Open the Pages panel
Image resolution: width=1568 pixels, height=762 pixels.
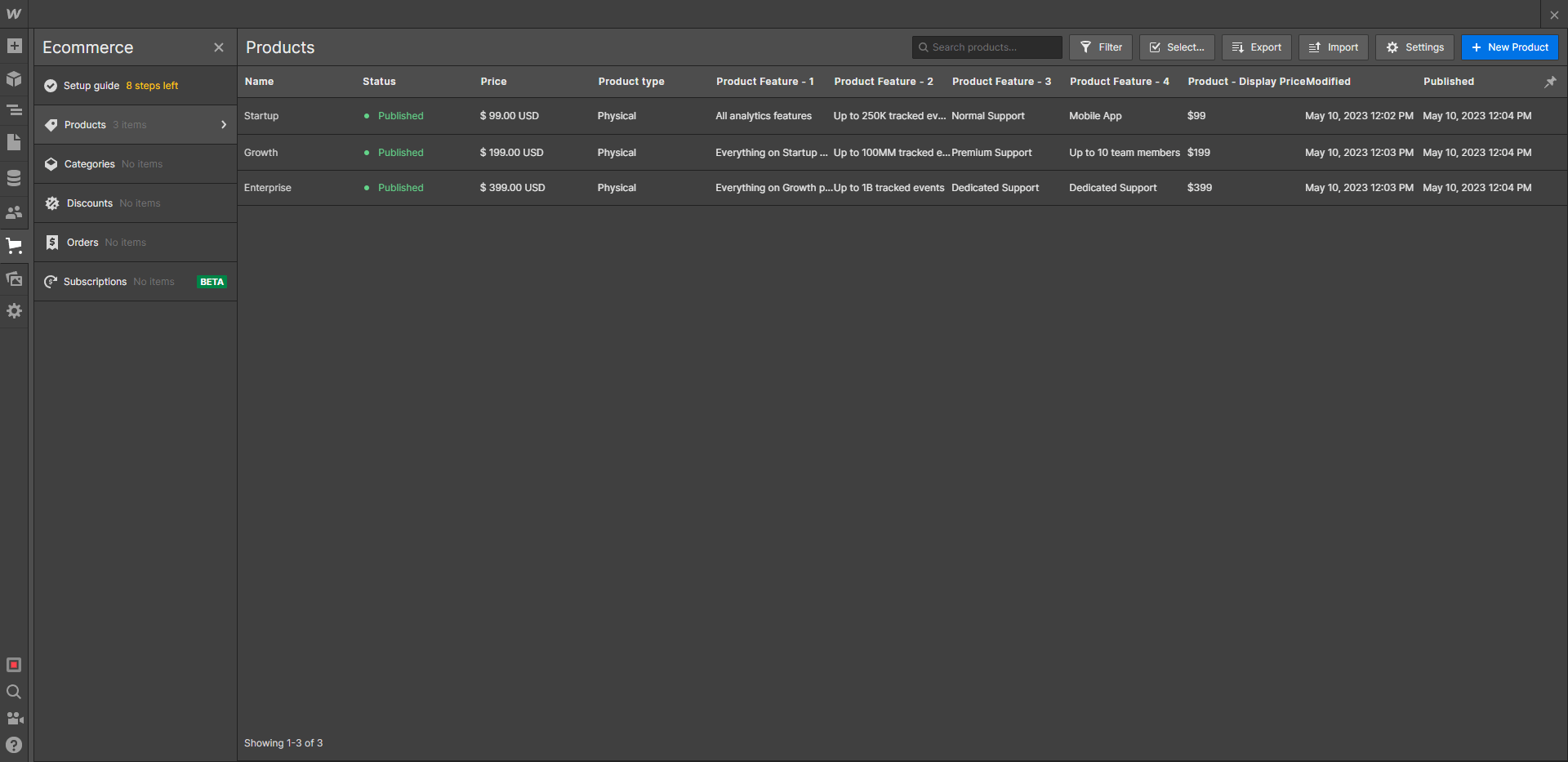pyautogui.click(x=13, y=142)
